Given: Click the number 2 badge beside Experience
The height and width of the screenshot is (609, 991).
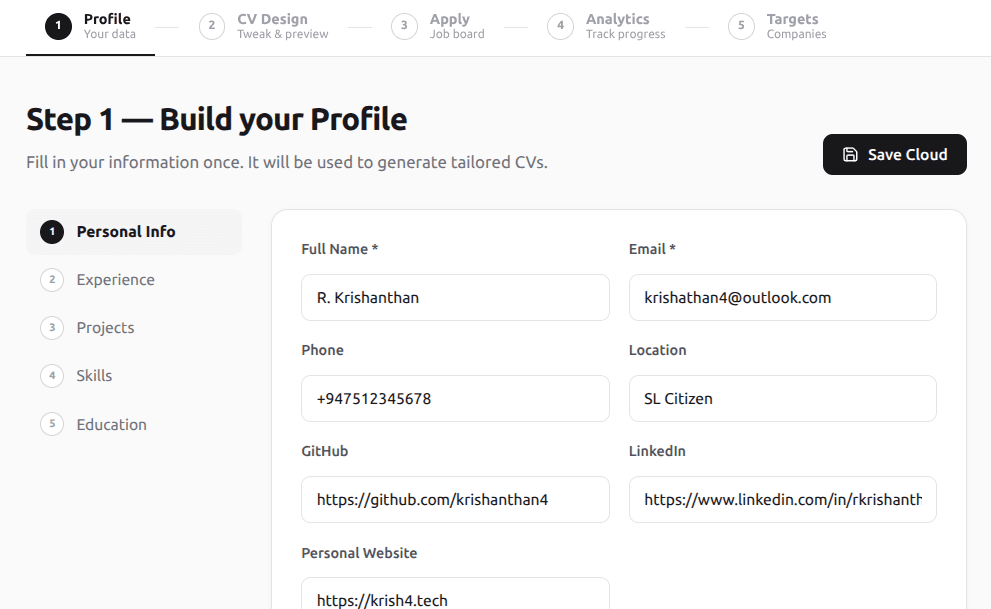Looking at the screenshot, I should pos(52,280).
